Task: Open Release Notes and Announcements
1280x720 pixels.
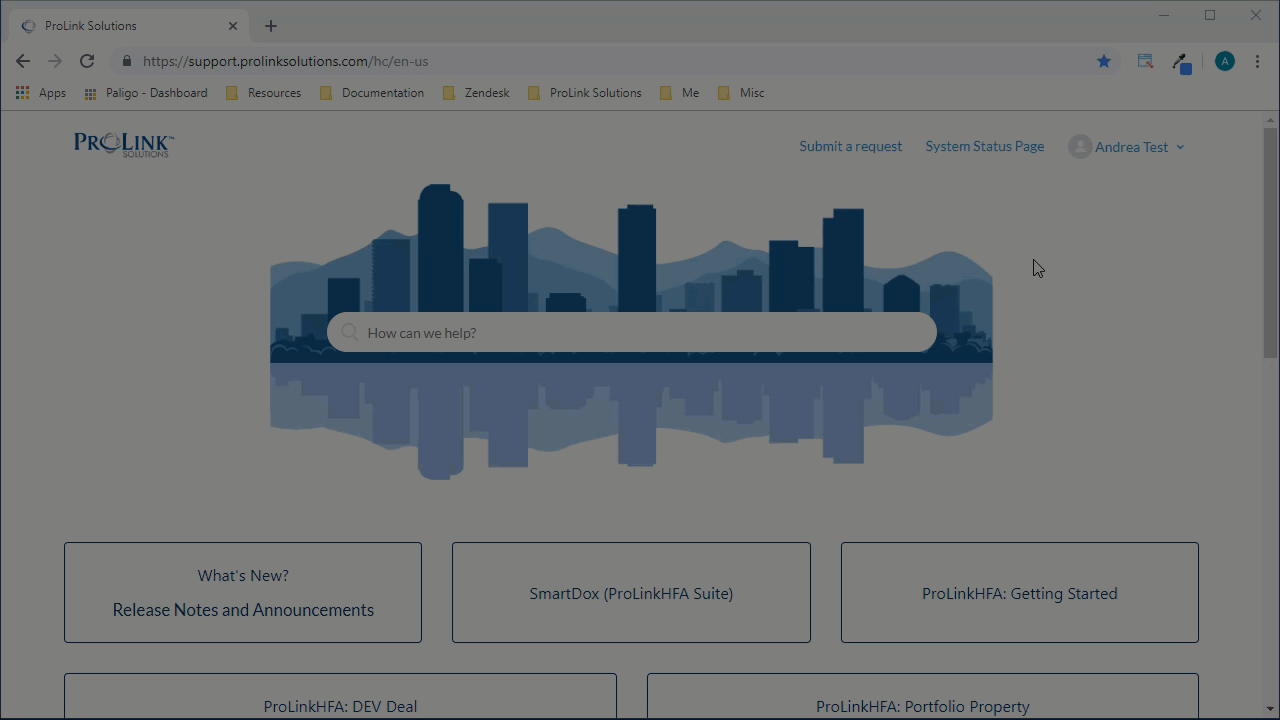Action: coord(242,609)
